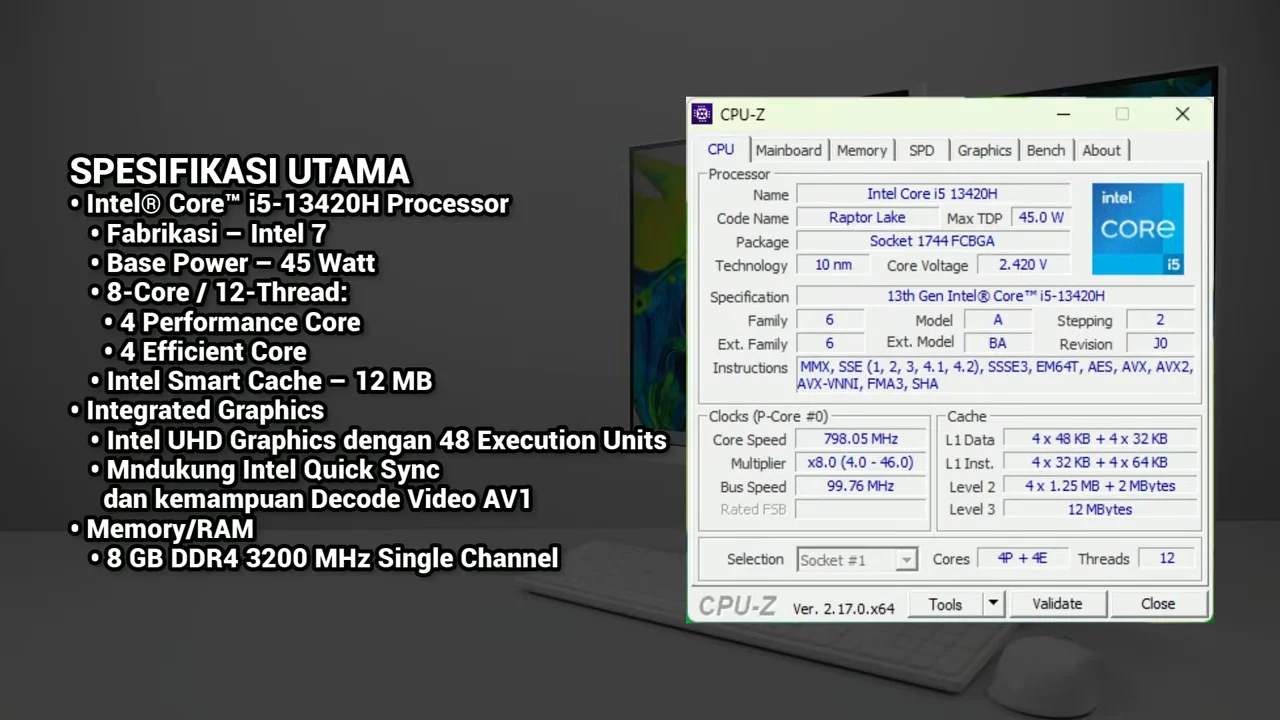Switch to the Mainboard tab
This screenshot has width=1280, height=720.
point(788,150)
